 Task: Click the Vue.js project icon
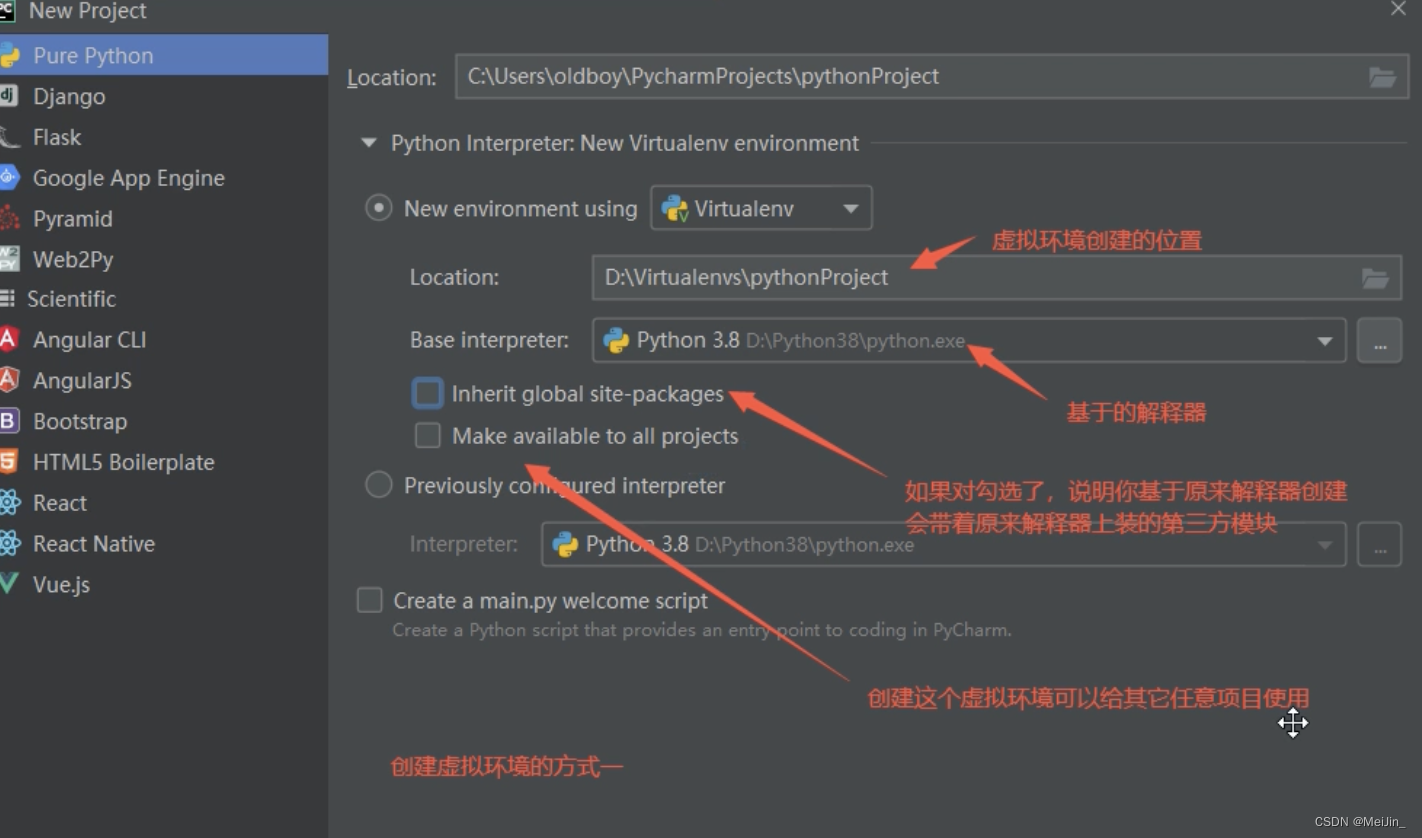[9, 584]
